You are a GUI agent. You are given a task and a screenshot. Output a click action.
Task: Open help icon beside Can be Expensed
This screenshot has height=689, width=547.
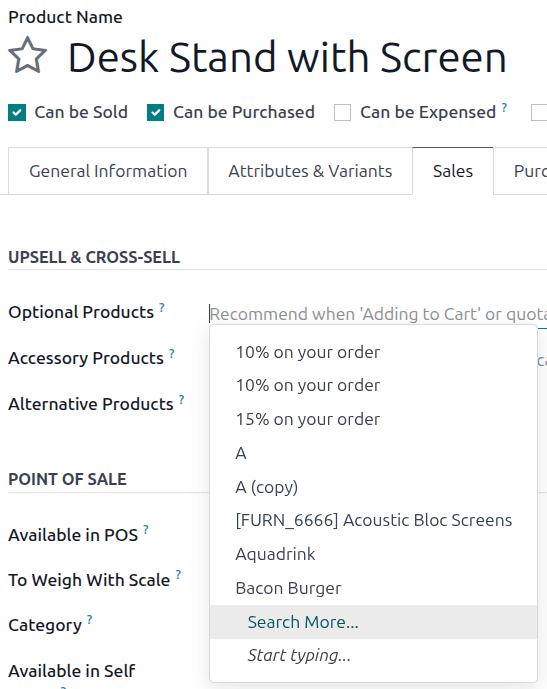click(504, 107)
